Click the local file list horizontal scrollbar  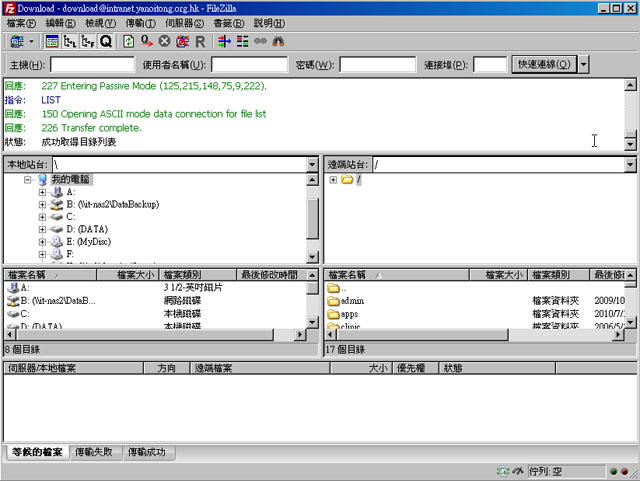coord(145,335)
